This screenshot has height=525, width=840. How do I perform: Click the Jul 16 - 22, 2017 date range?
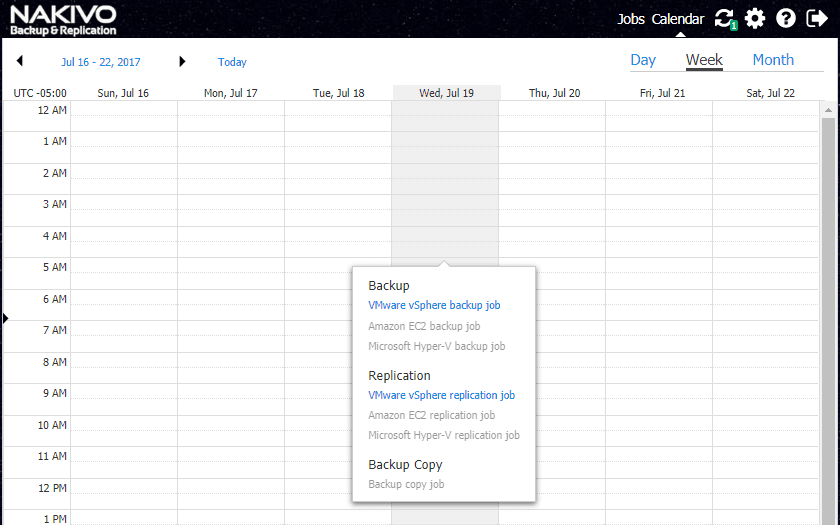tap(101, 62)
